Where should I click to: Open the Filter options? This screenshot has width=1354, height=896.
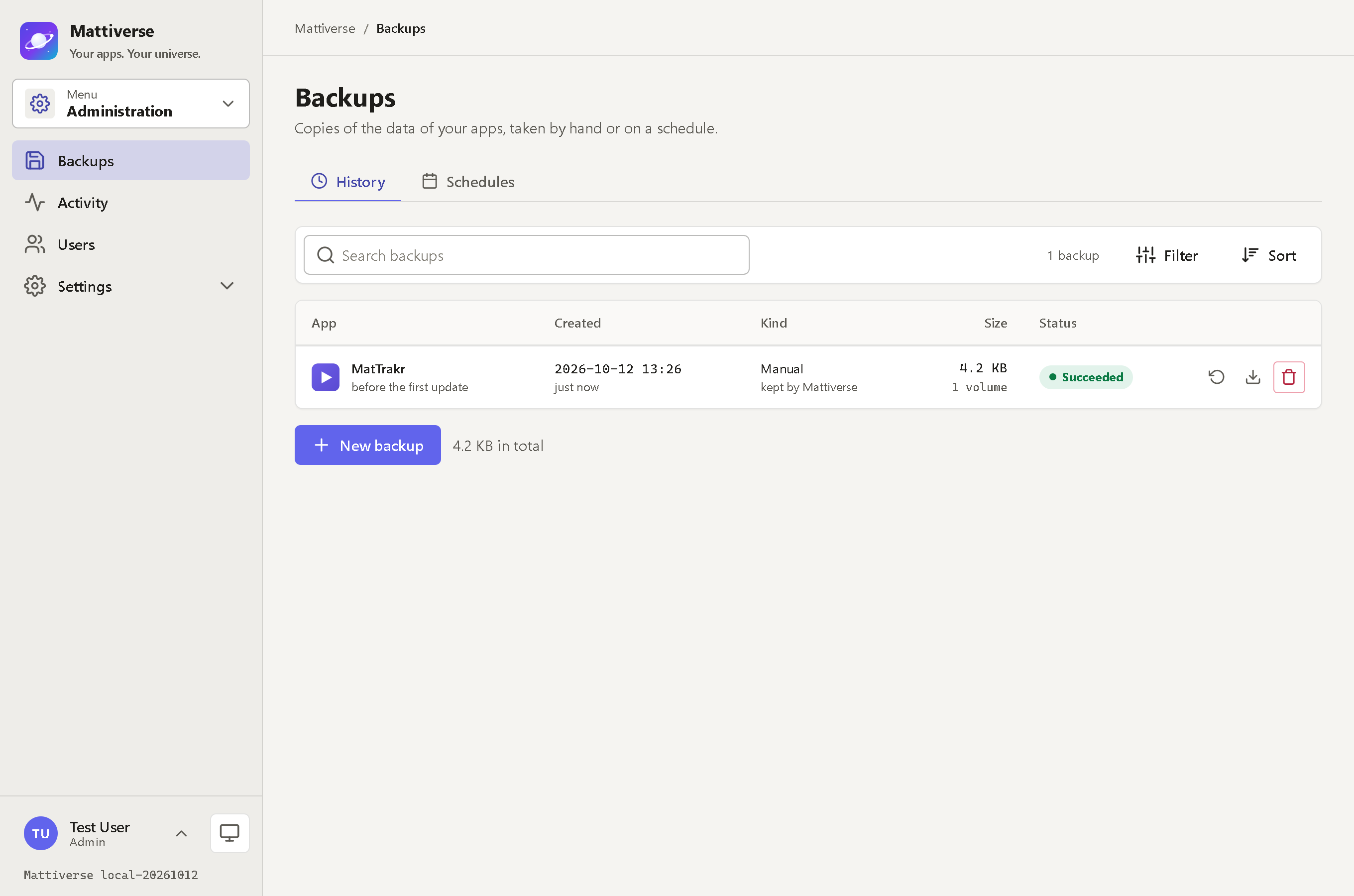[x=1167, y=255]
